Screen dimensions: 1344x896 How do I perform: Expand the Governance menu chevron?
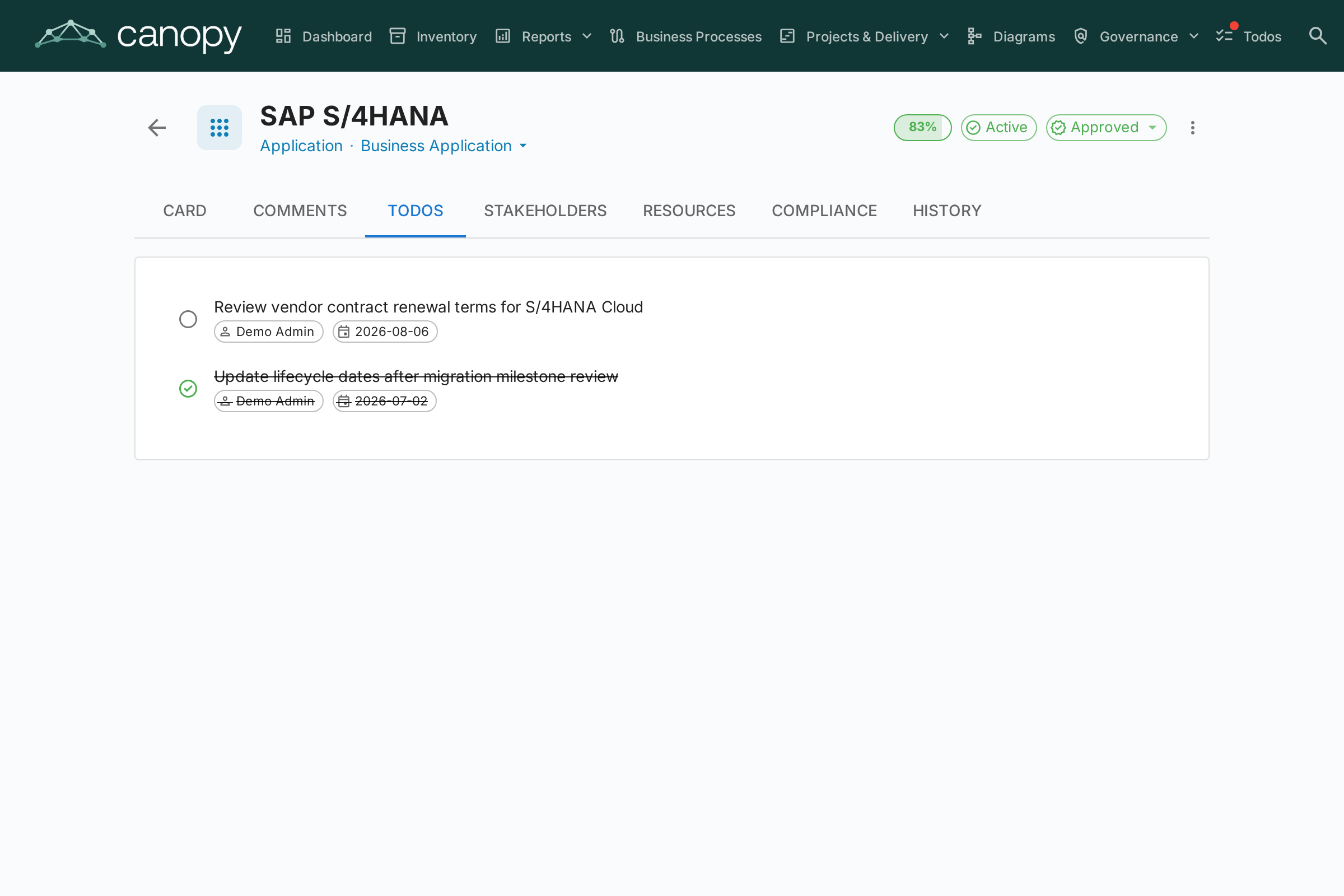(x=1194, y=36)
